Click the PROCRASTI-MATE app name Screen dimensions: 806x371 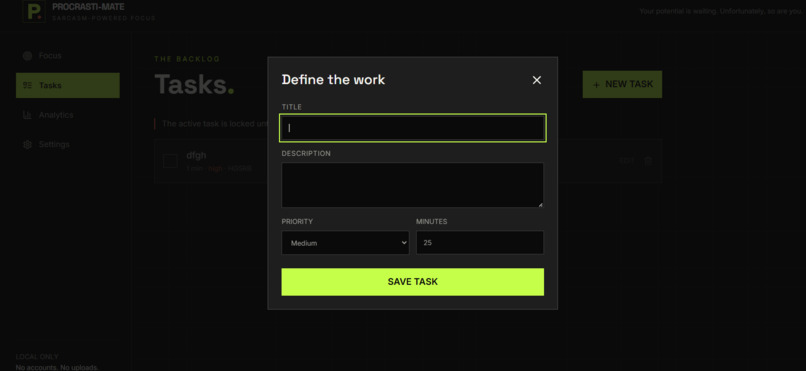pyautogui.click(x=88, y=7)
